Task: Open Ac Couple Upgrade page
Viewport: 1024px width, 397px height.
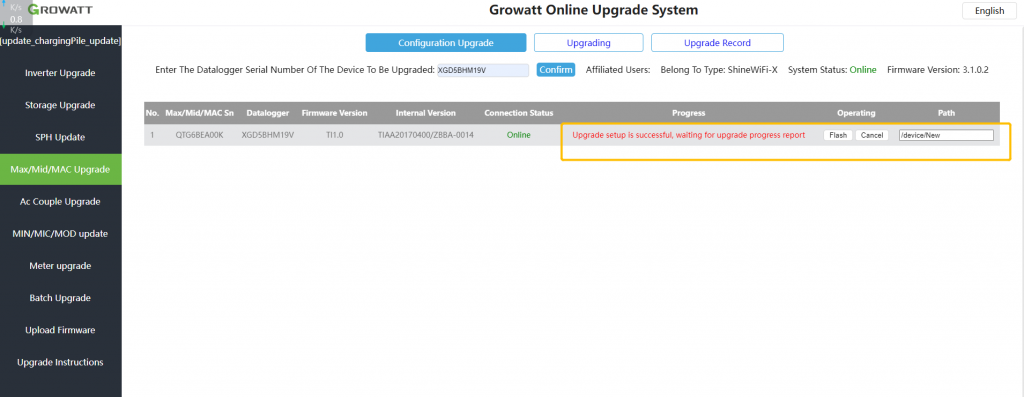Action: click(x=60, y=202)
